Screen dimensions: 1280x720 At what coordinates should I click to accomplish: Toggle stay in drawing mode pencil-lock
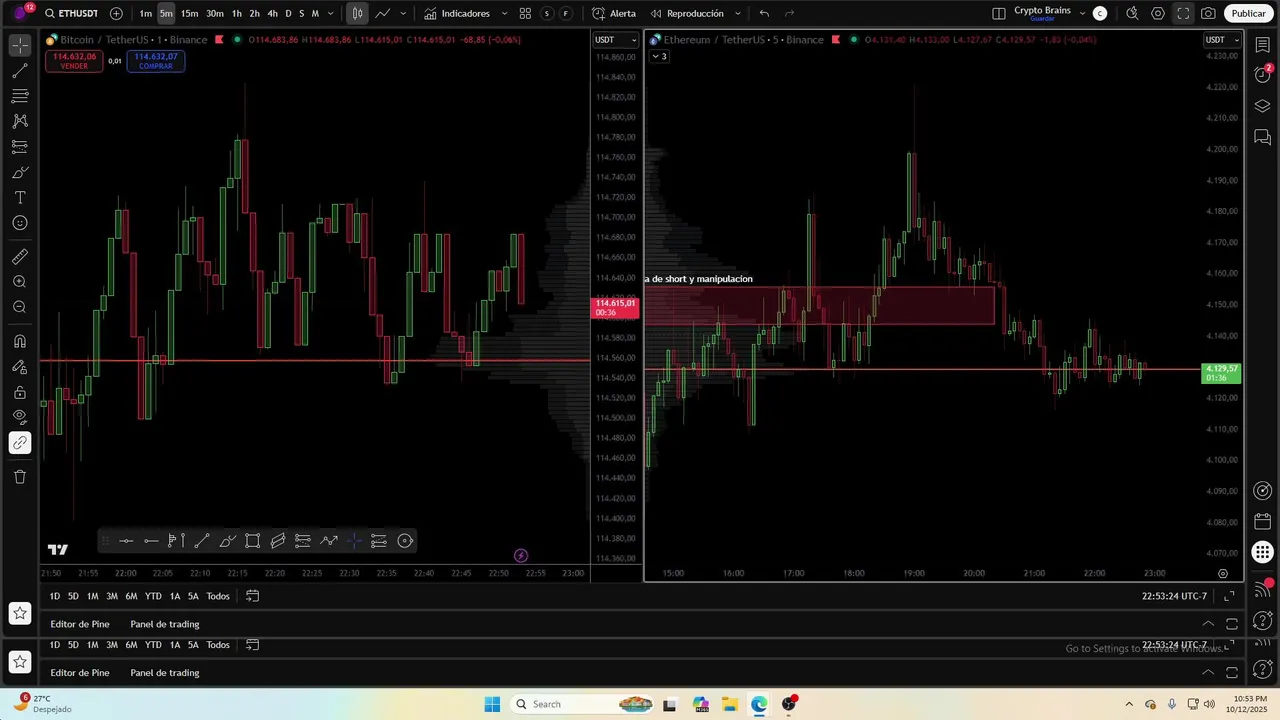click(20, 367)
